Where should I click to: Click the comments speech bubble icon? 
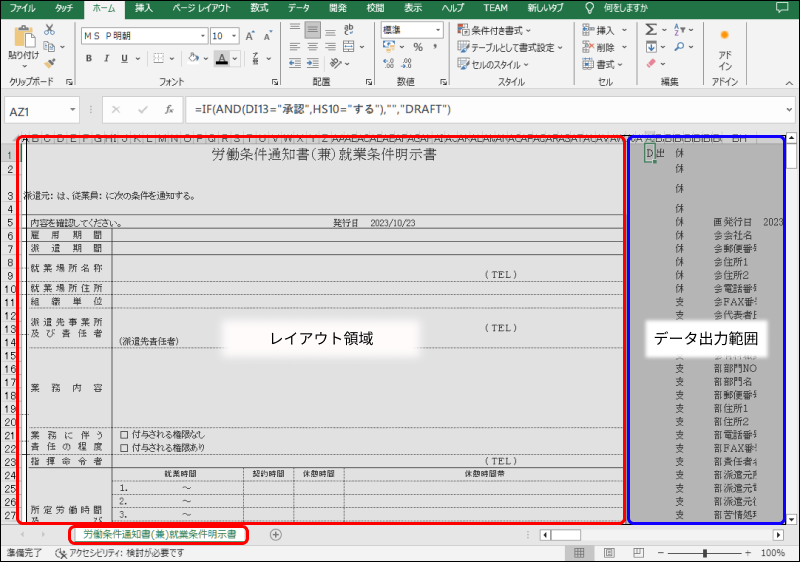(782, 8)
